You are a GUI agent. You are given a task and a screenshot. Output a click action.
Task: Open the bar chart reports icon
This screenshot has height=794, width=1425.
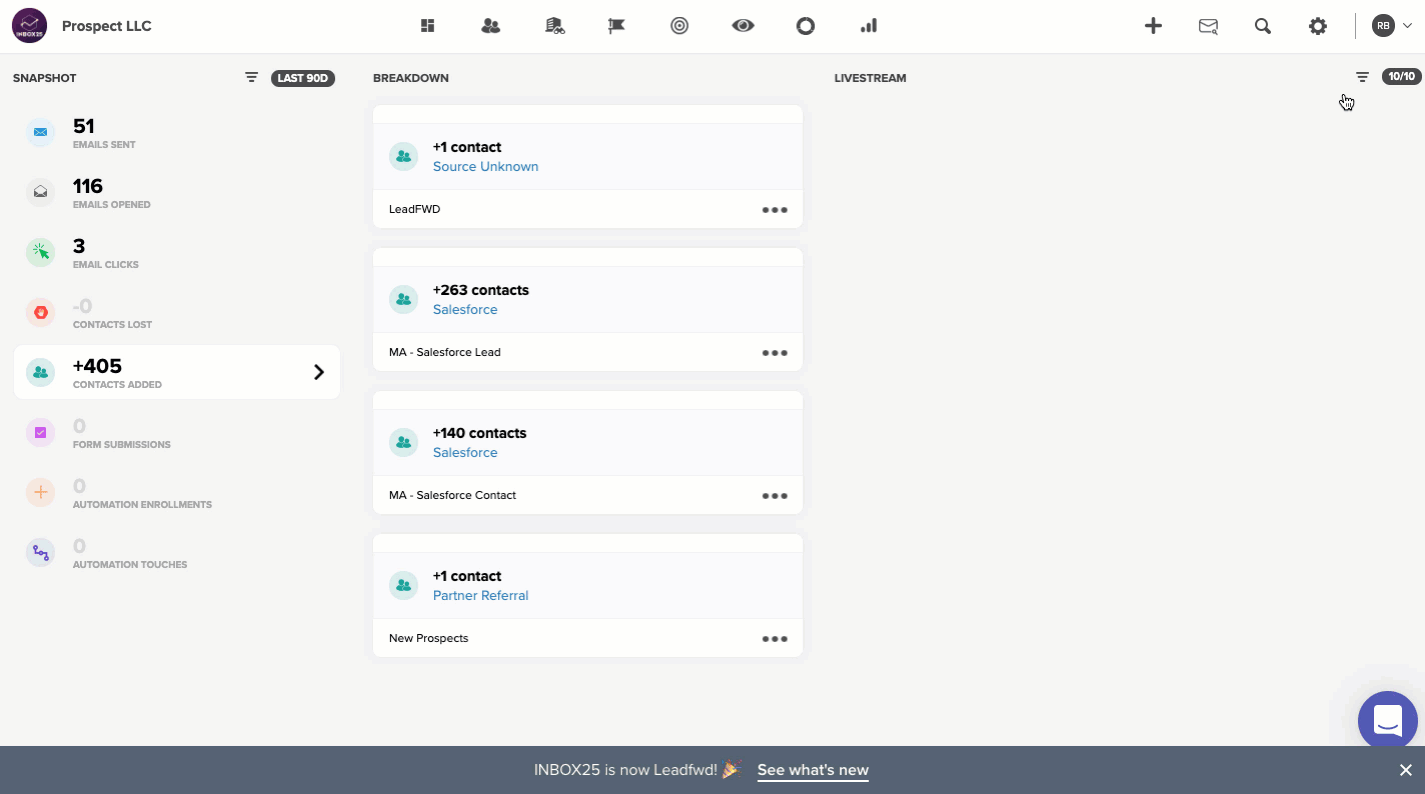(x=868, y=26)
